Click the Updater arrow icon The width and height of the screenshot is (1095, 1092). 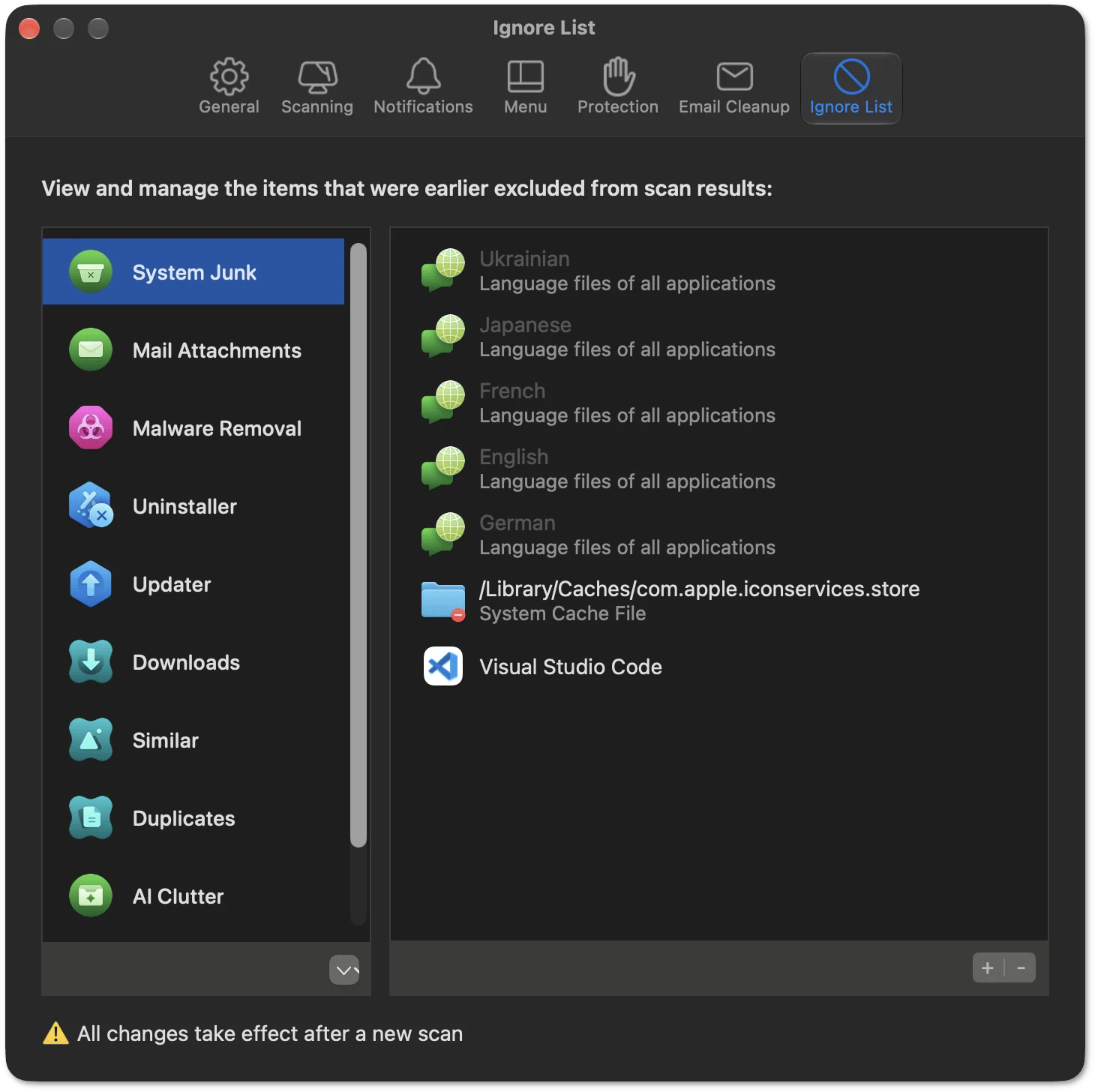tap(91, 583)
